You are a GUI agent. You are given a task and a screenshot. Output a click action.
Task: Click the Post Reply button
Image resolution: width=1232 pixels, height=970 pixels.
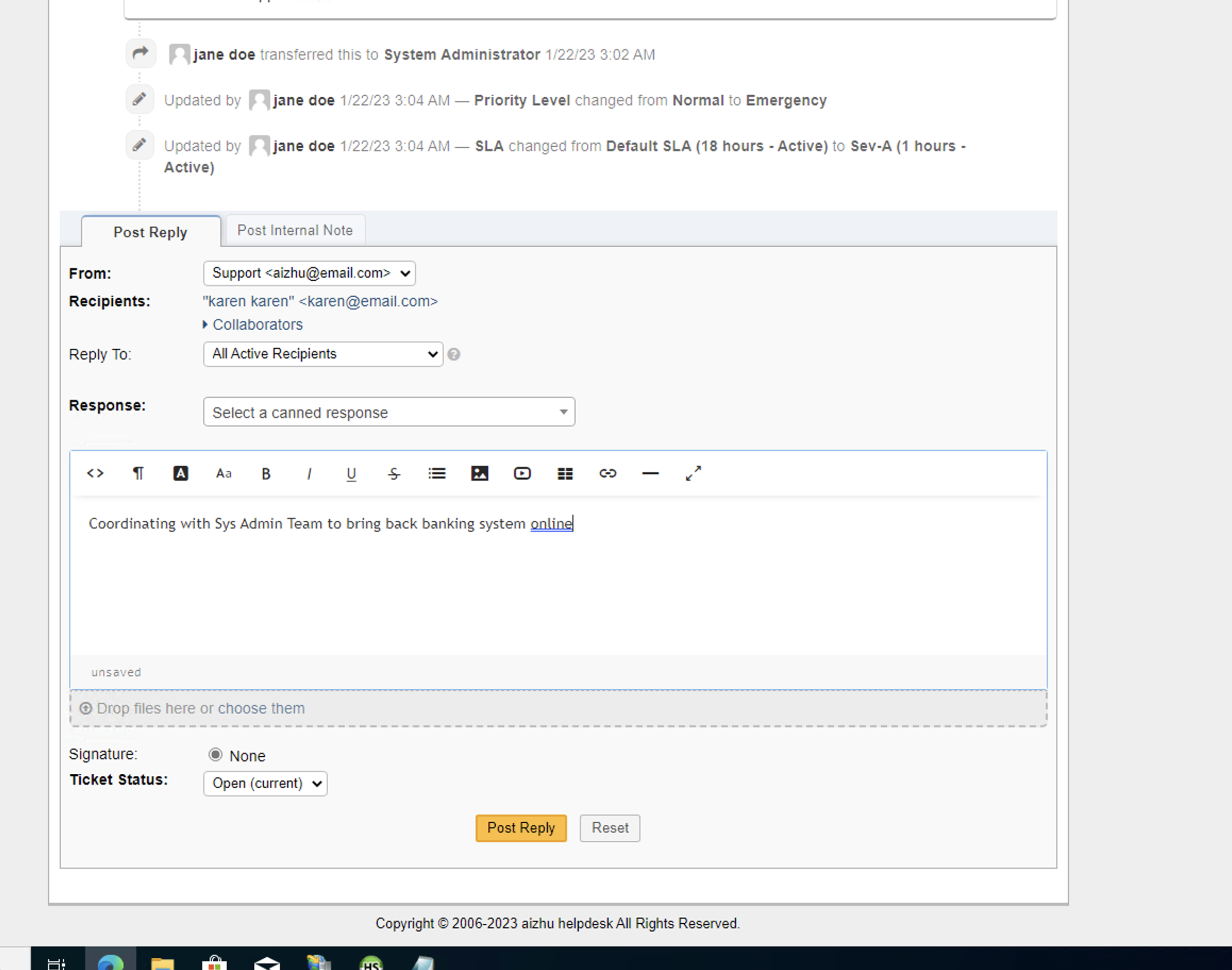[x=521, y=827]
